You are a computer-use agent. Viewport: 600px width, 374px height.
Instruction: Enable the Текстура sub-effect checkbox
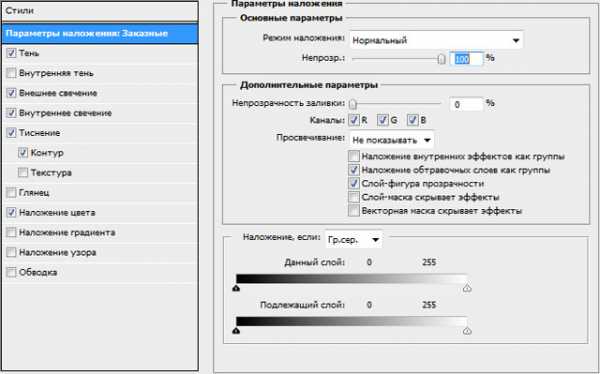coord(23,173)
